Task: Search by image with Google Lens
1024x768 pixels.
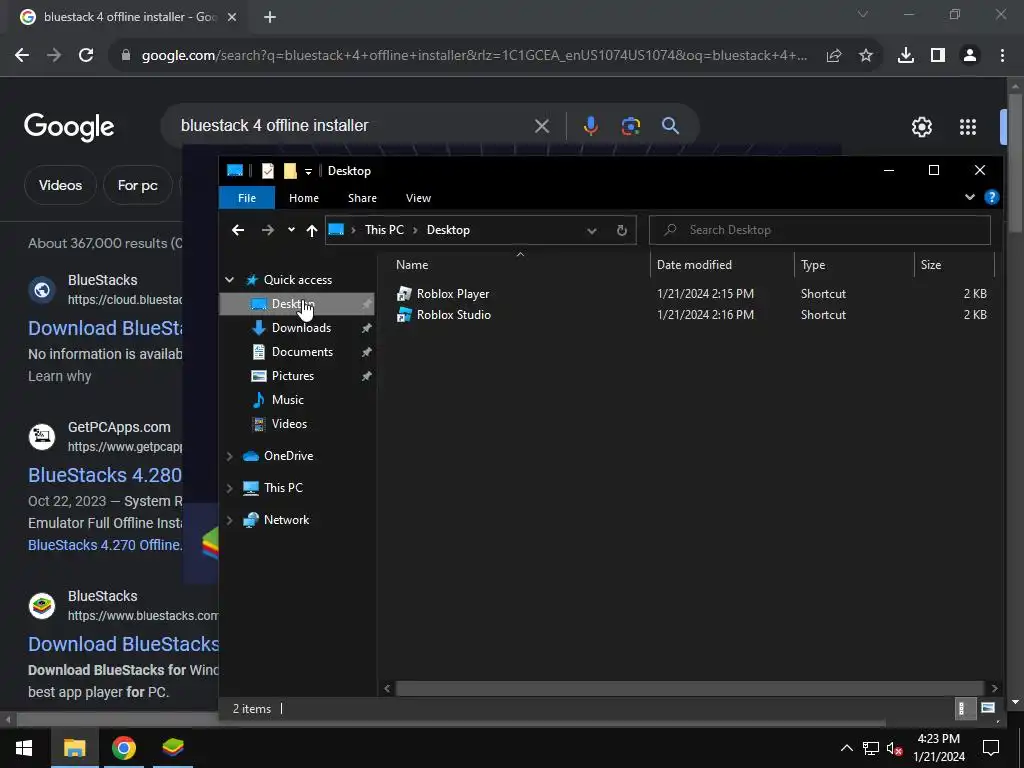Action: pyautogui.click(x=631, y=126)
